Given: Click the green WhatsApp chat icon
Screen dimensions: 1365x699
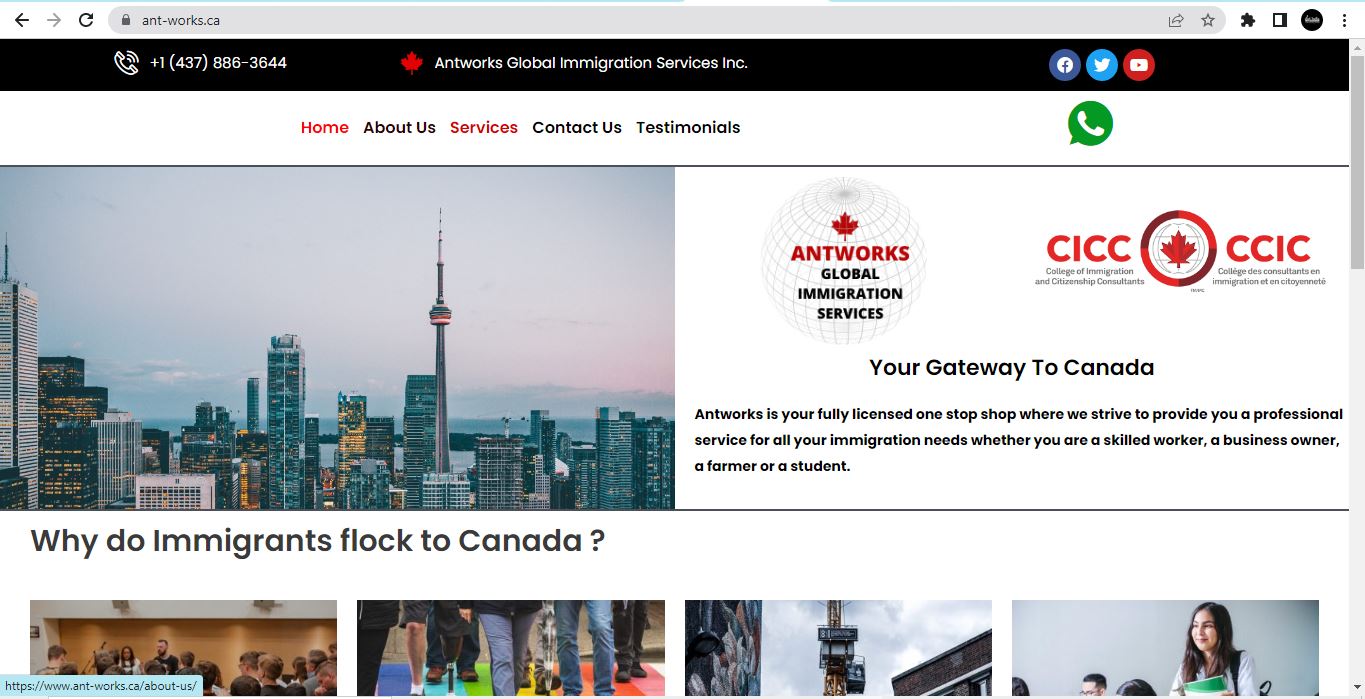Looking at the screenshot, I should pyautogui.click(x=1090, y=124).
